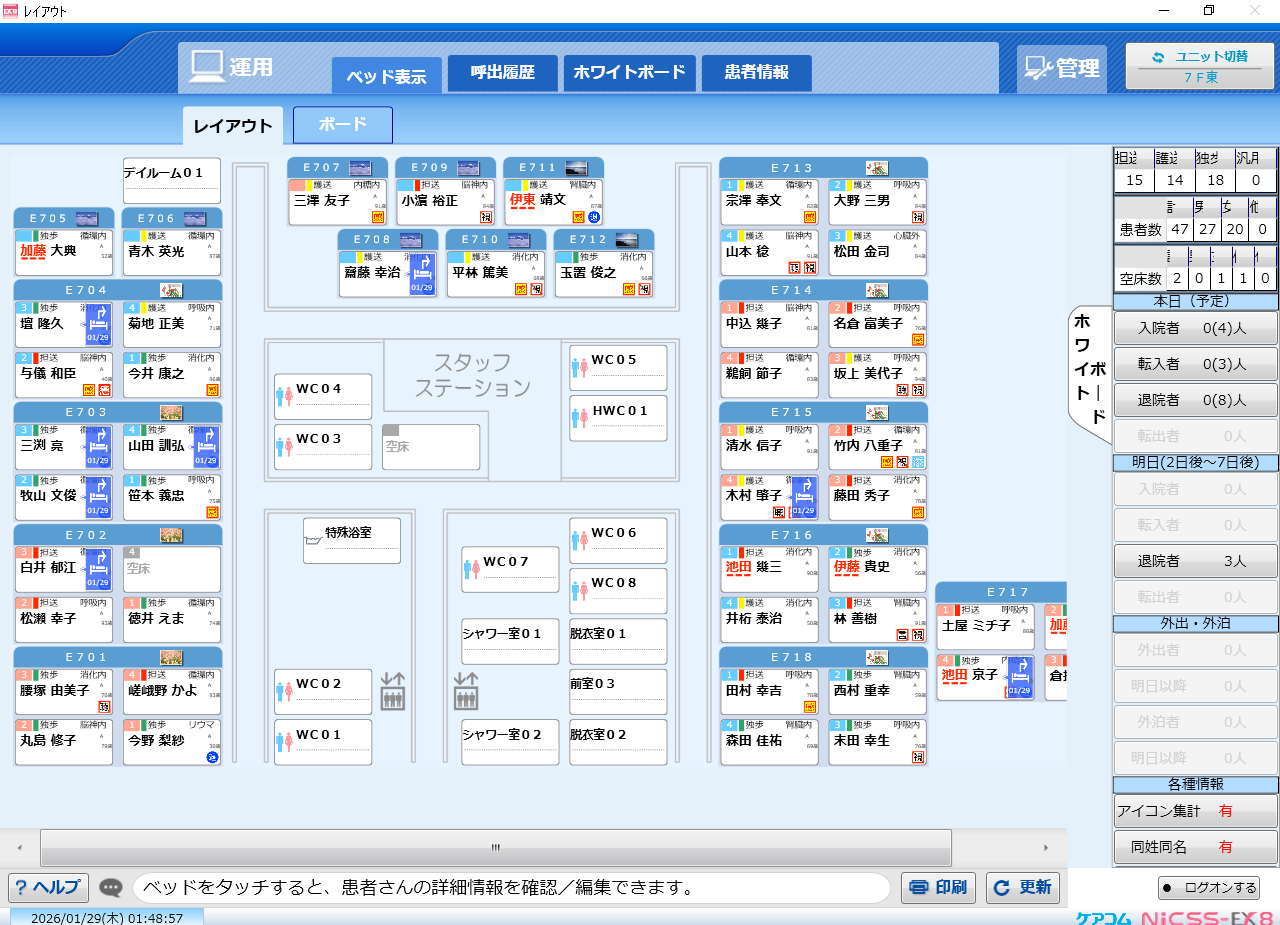Screen dimensions: 1280x925
Task: Click yellow icon on 笹本 義忠 card
Action: [x=212, y=511]
